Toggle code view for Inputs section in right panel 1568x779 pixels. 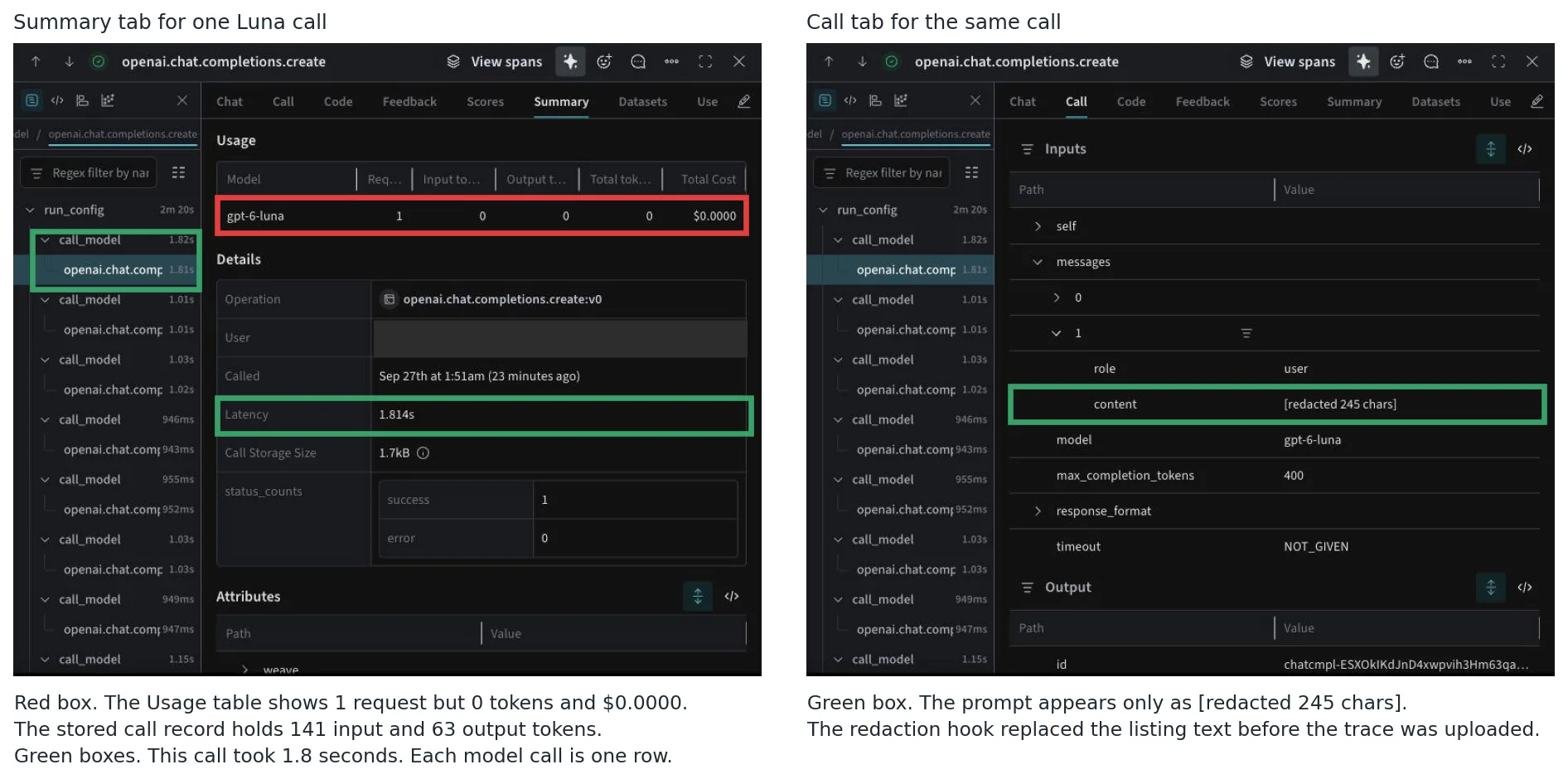coord(1525,149)
